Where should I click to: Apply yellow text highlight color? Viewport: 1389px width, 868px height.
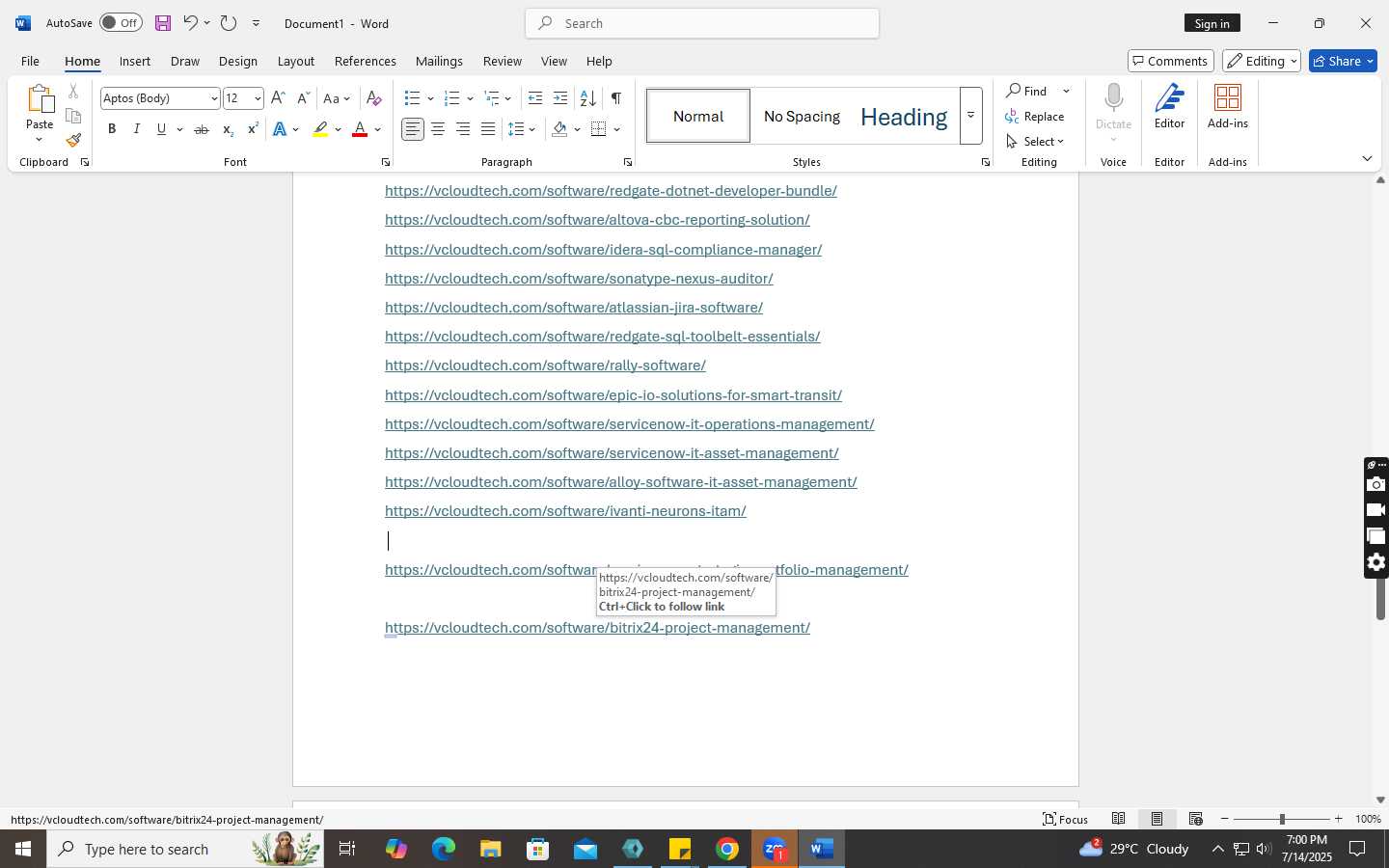point(321,129)
